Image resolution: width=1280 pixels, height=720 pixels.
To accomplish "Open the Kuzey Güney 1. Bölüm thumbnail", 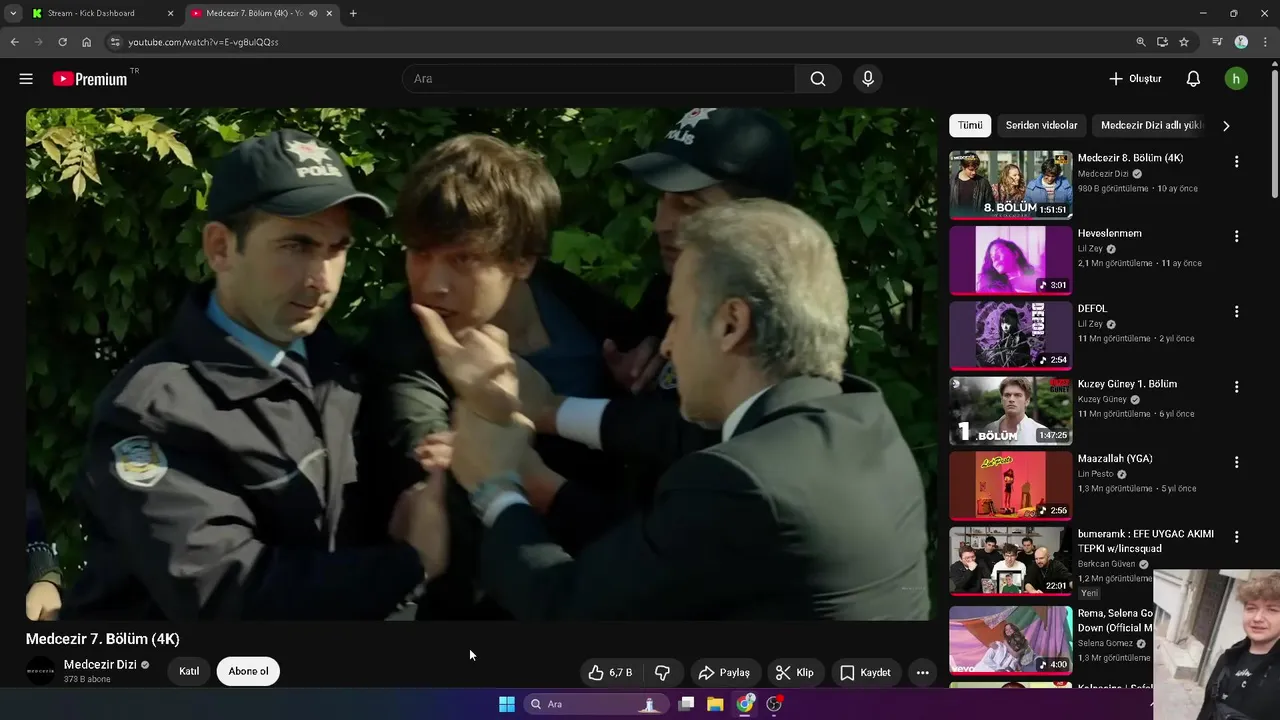I will pyautogui.click(x=1010, y=410).
